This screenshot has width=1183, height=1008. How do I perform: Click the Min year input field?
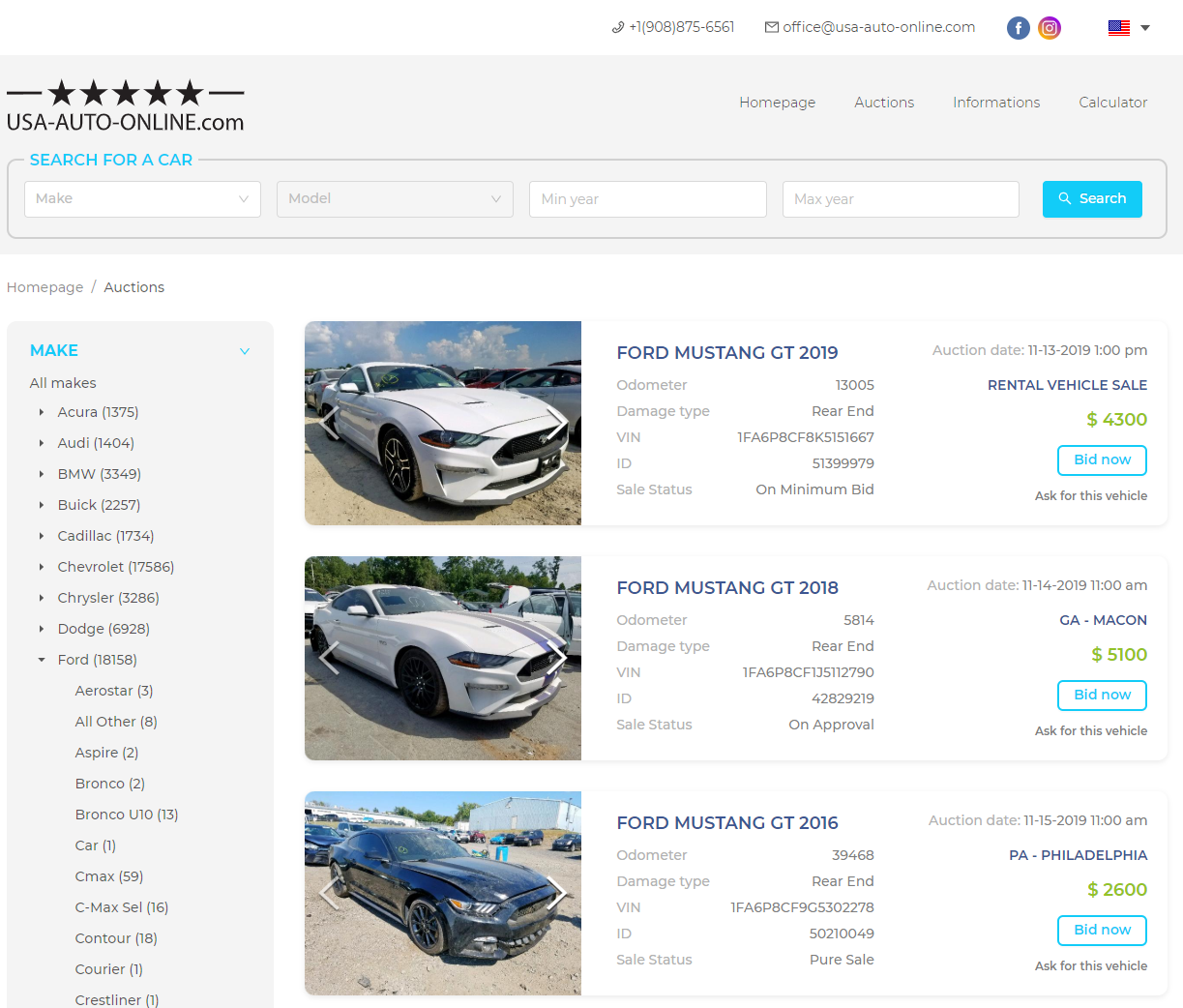pos(647,199)
